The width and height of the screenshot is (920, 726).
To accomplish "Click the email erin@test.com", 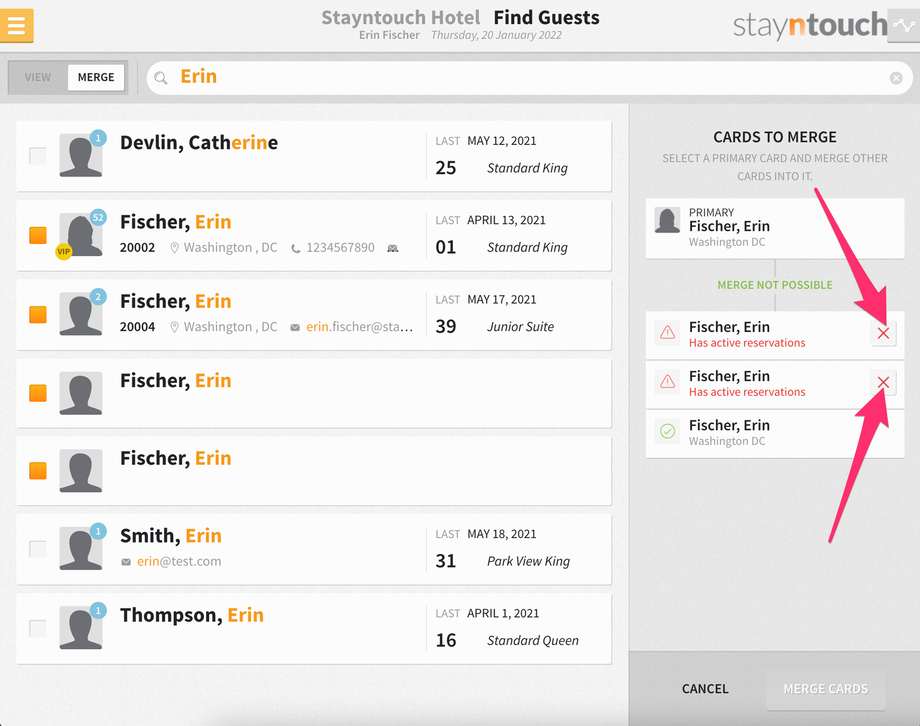I will pos(179,562).
